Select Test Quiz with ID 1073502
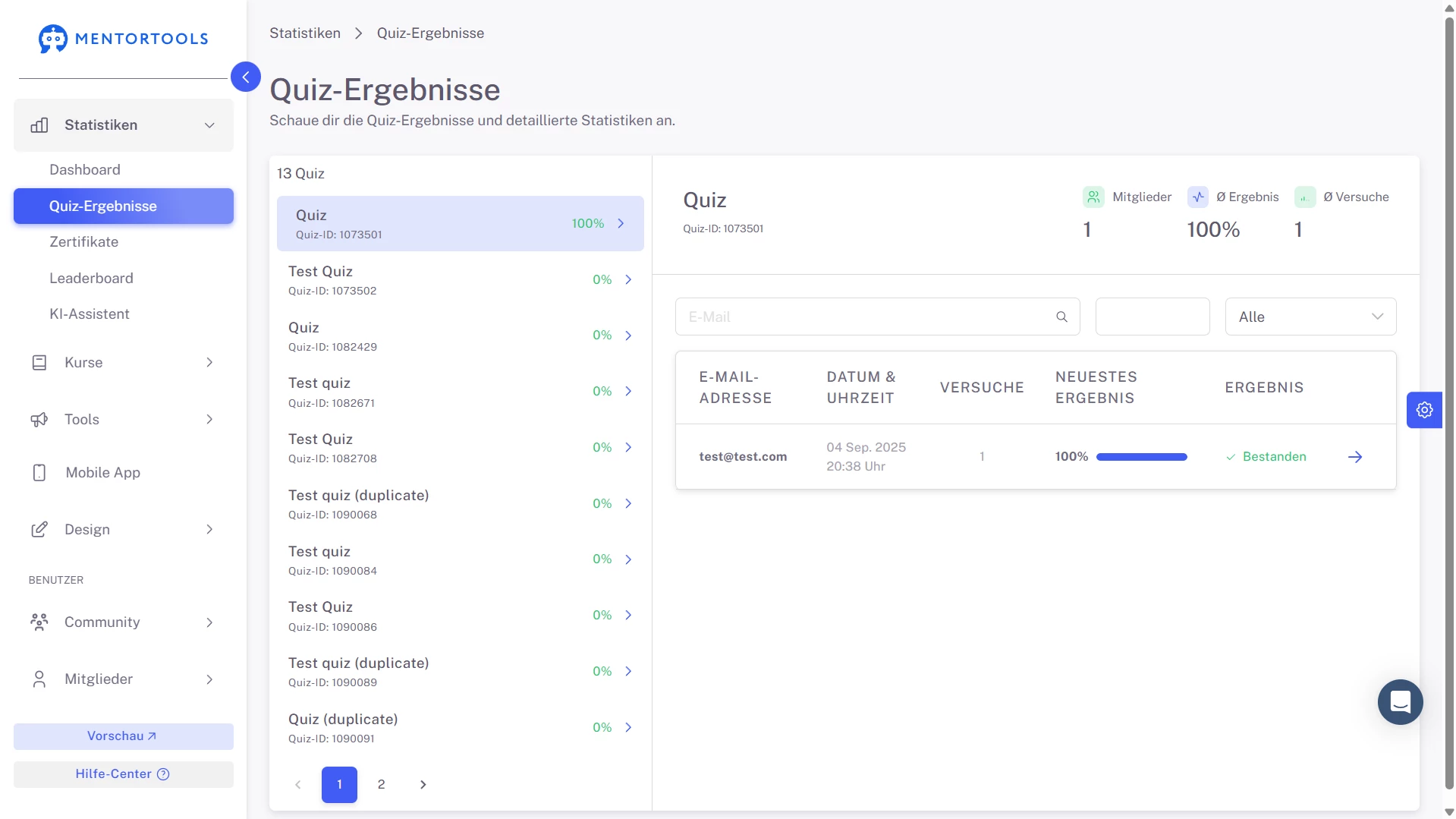 pyautogui.click(x=460, y=280)
